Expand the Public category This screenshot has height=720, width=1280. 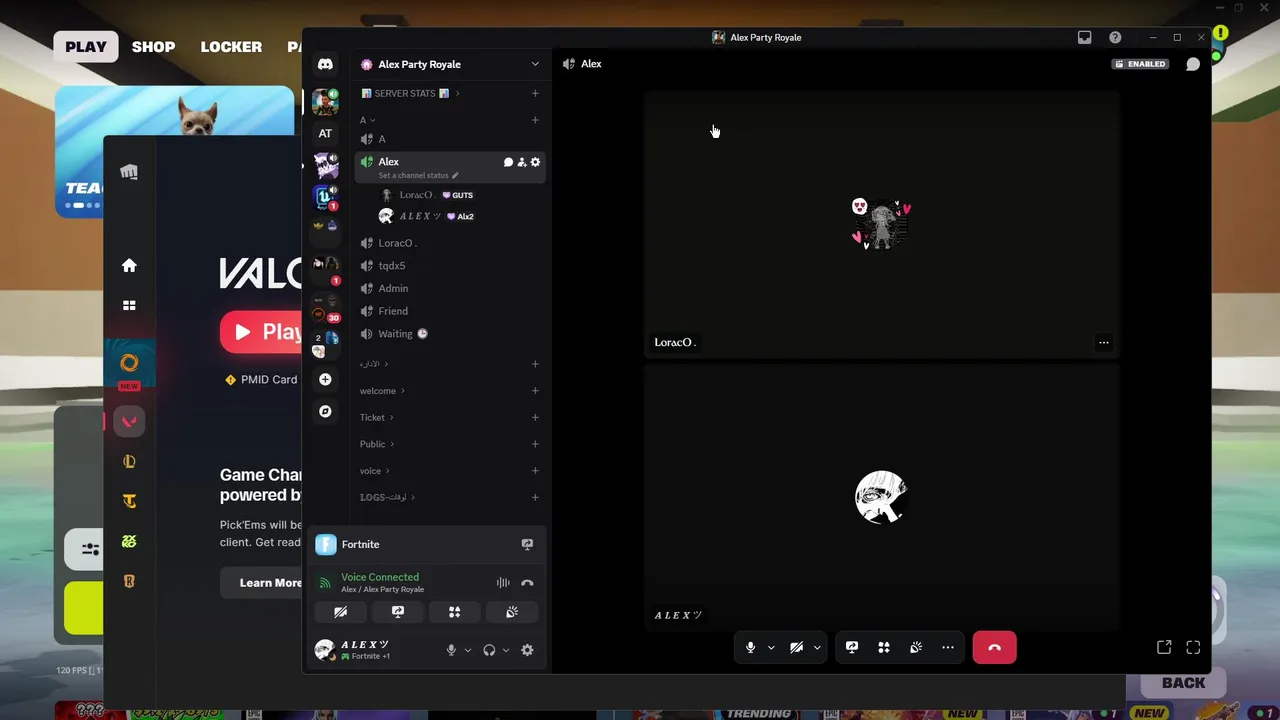(x=377, y=444)
